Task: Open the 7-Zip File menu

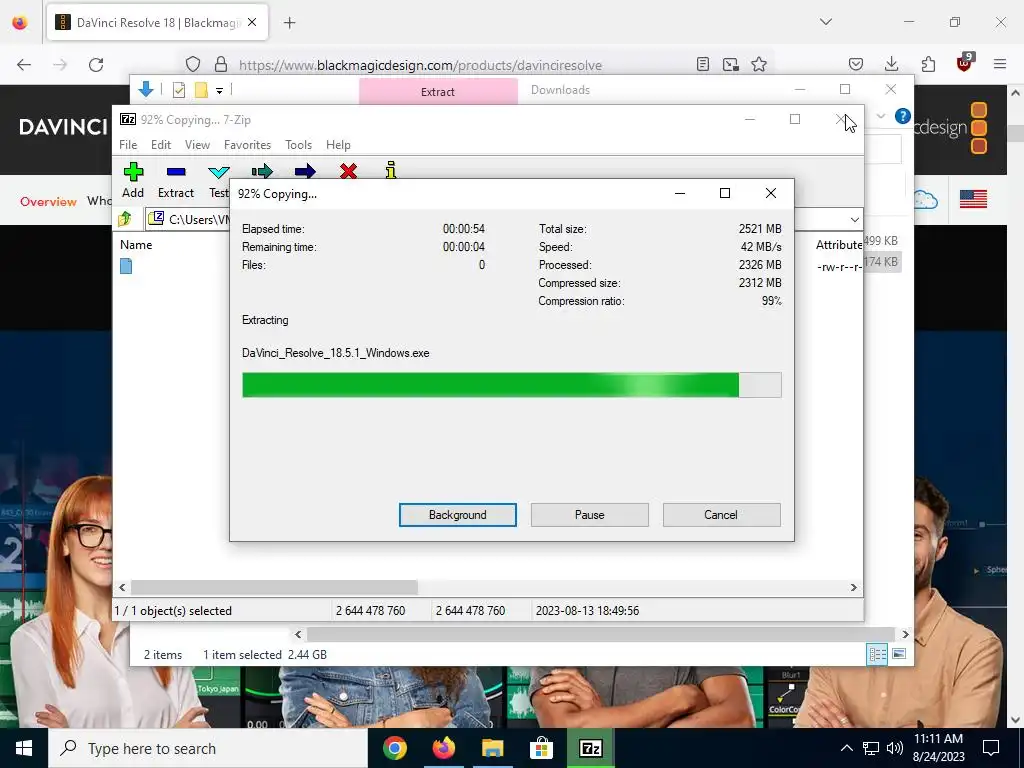Action: (128, 145)
